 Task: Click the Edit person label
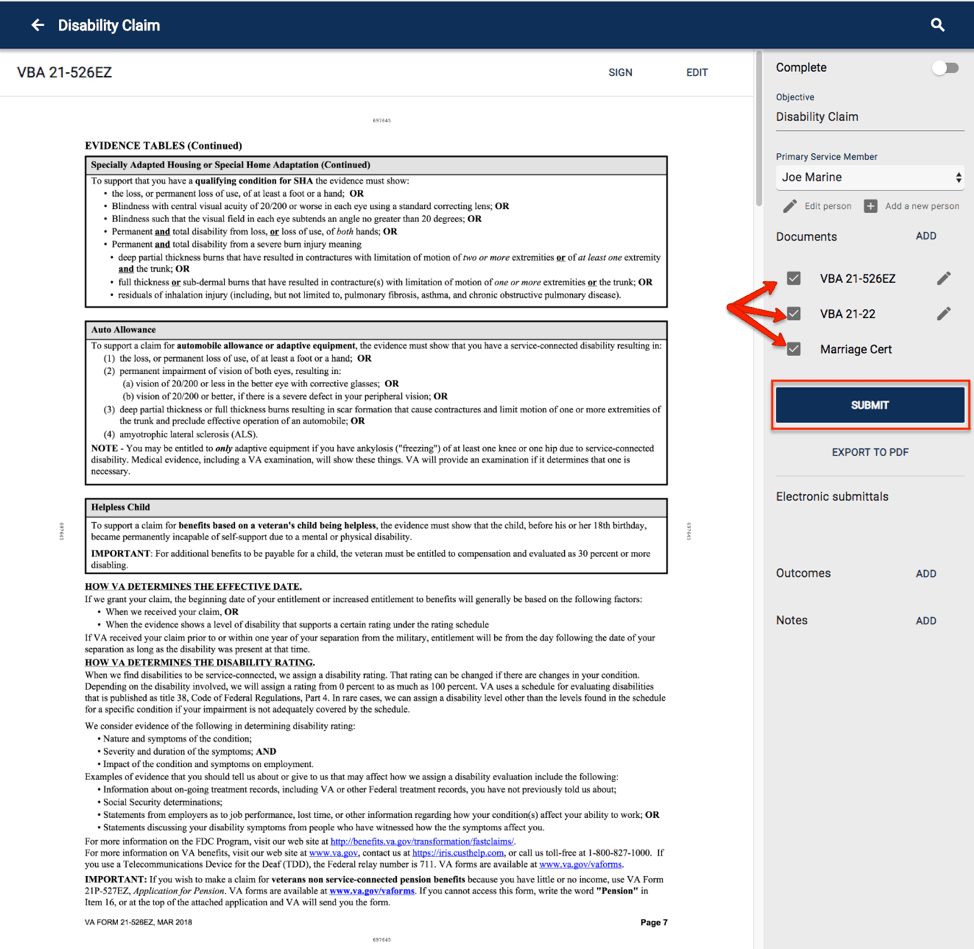coord(827,206)
